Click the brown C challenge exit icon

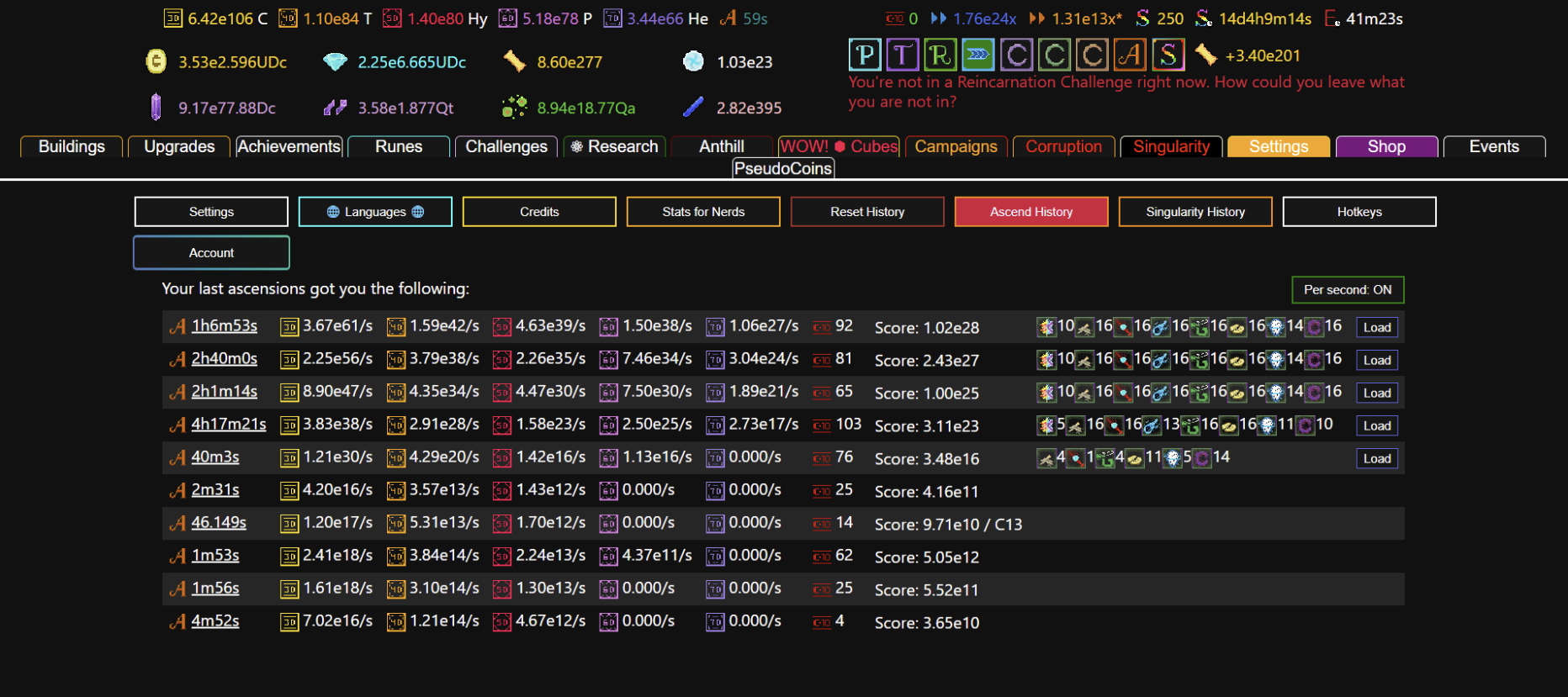click(1092, 55)
